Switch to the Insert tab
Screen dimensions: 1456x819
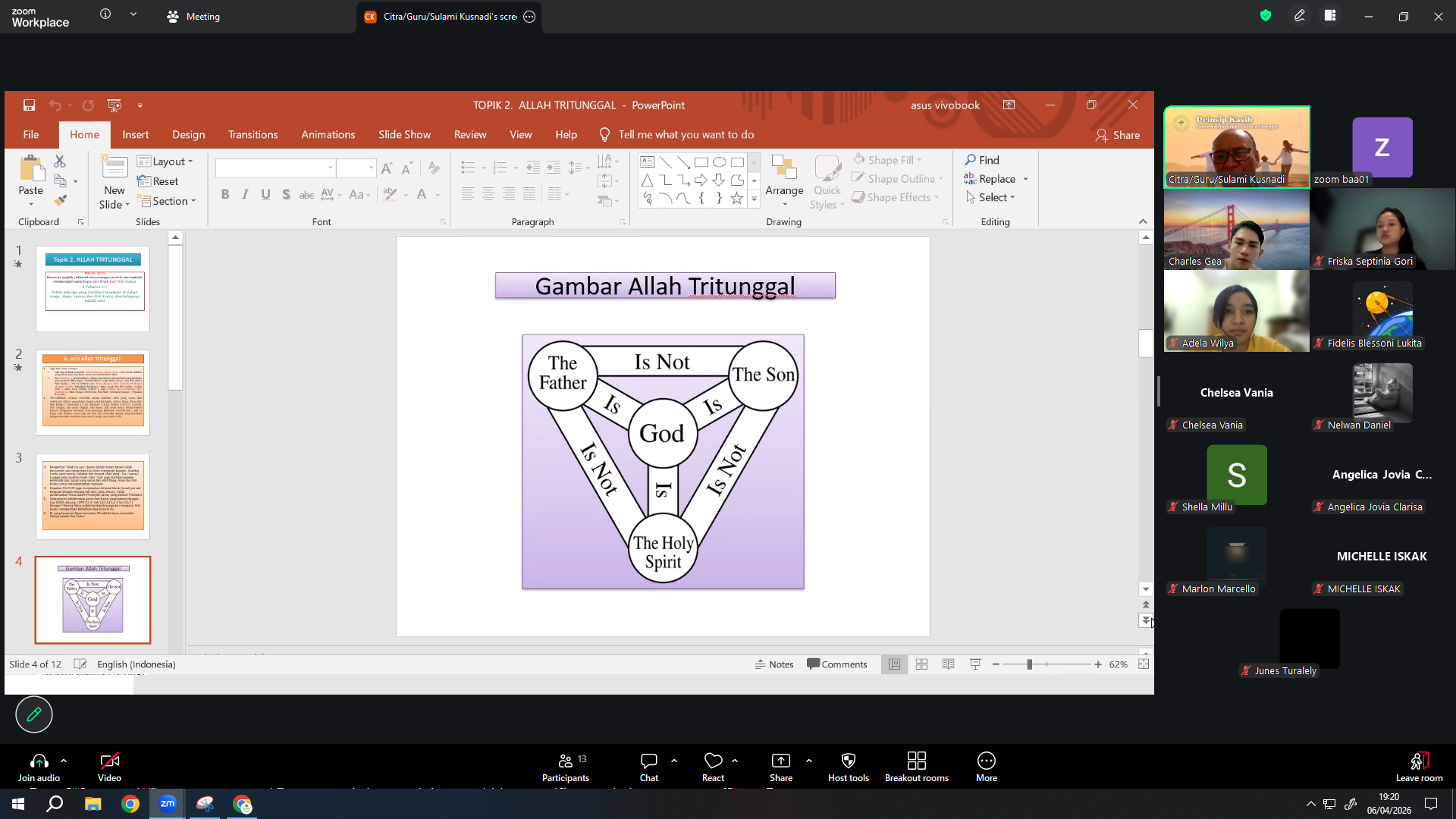(x=136, y=134)
